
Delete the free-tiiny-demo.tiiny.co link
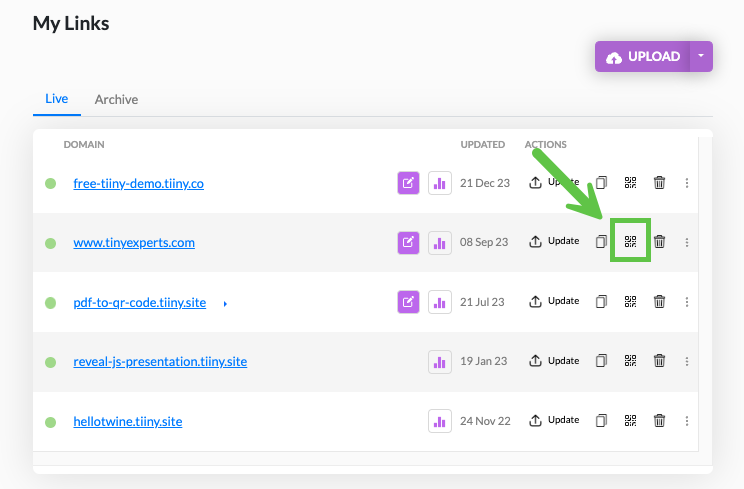[659, 183]
